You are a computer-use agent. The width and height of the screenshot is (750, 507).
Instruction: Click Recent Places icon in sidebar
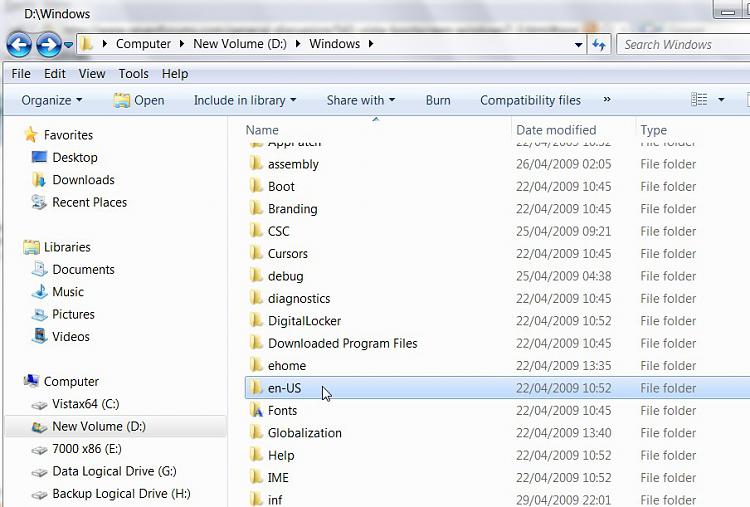39,202
